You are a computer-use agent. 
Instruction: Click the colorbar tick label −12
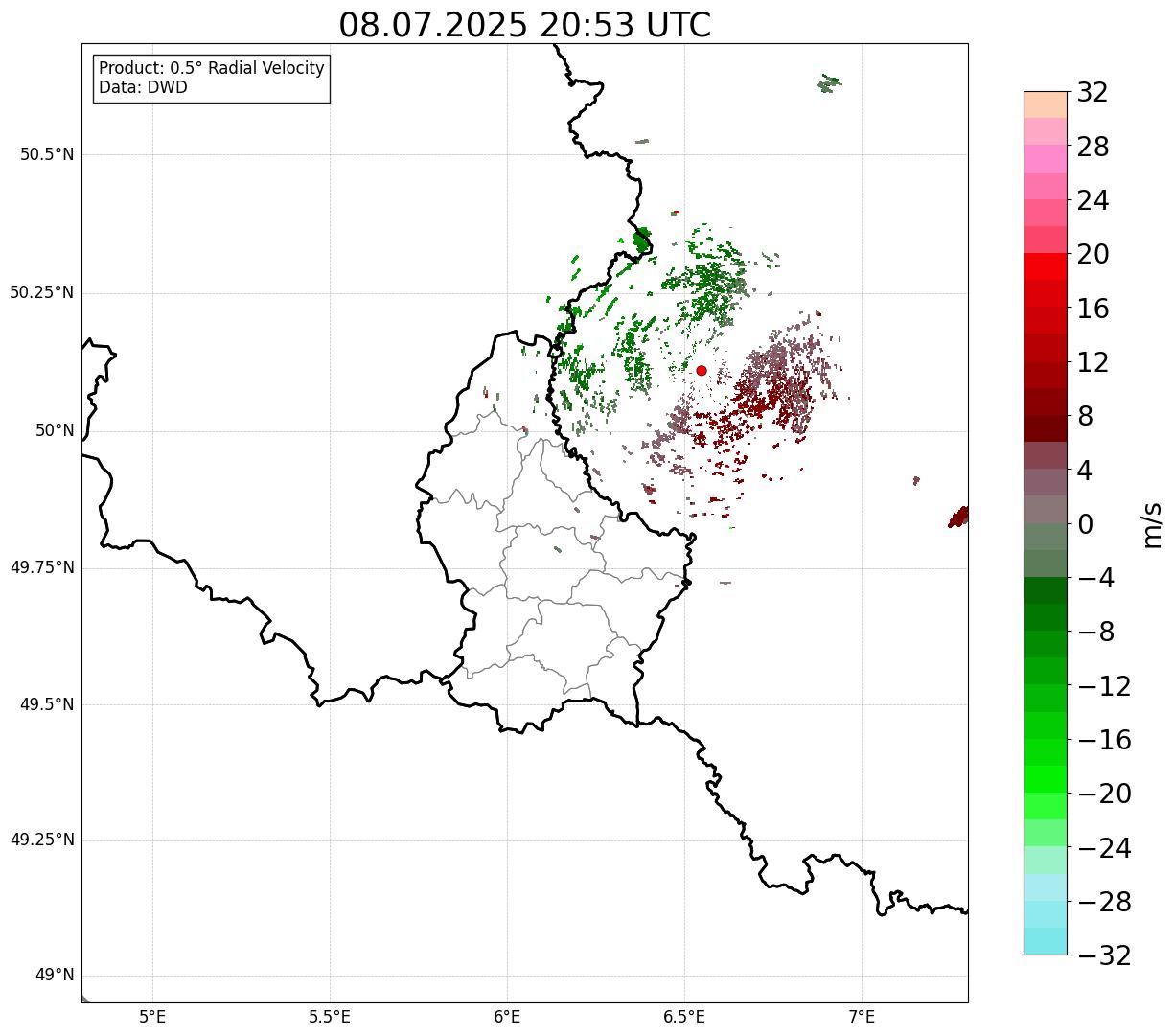(1104, 686)
